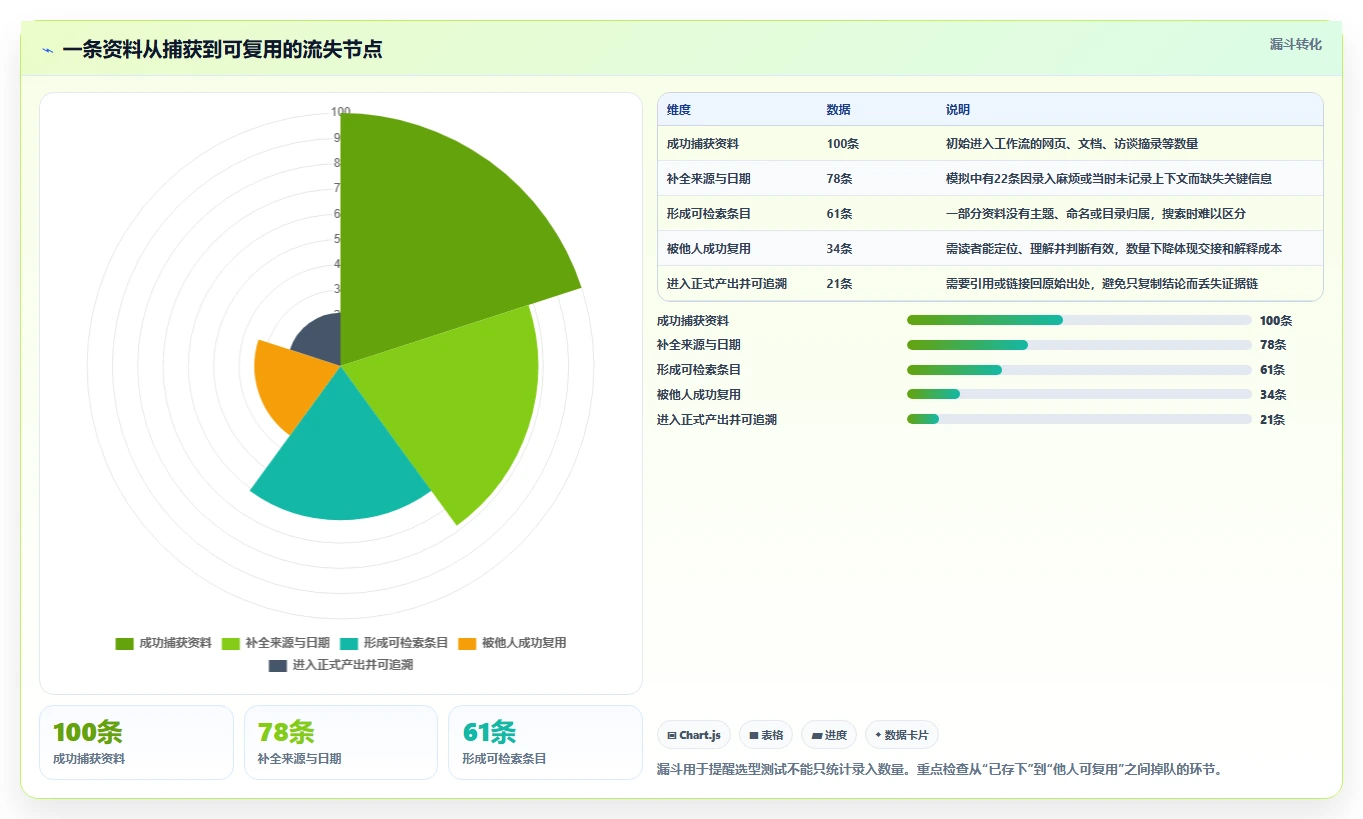Toggle the 形成可检索条目 legend swatch
1363x819 pixels.
(349, 643)
